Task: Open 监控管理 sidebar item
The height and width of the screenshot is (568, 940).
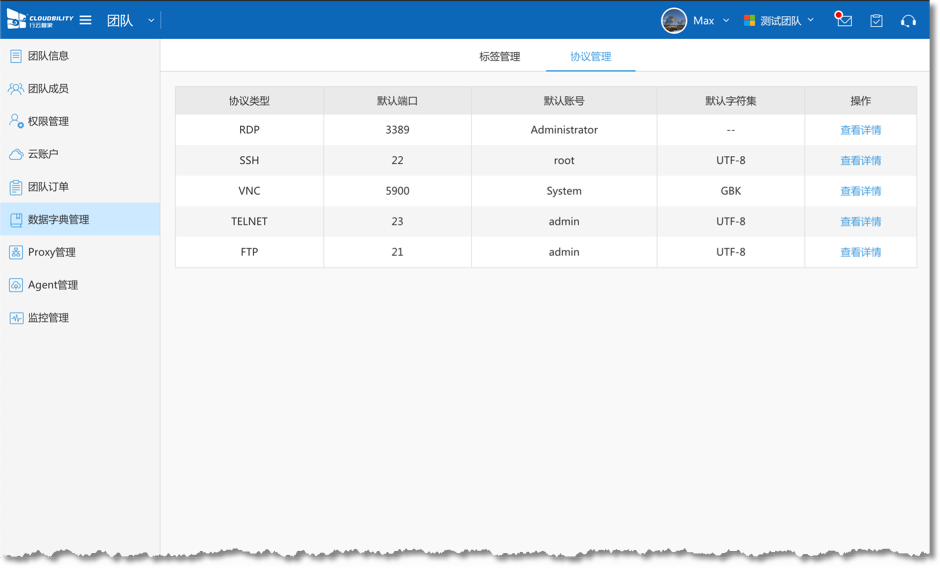Action: pos(48,318)
